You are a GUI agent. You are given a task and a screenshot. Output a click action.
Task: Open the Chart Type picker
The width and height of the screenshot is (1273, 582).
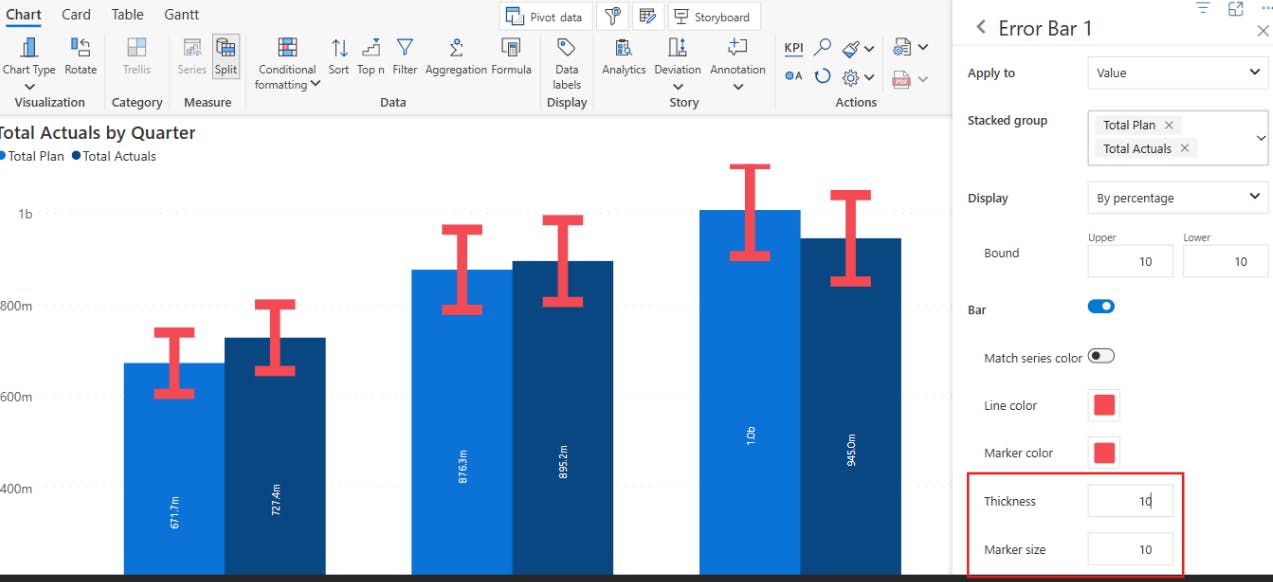[x=29, y=57]
